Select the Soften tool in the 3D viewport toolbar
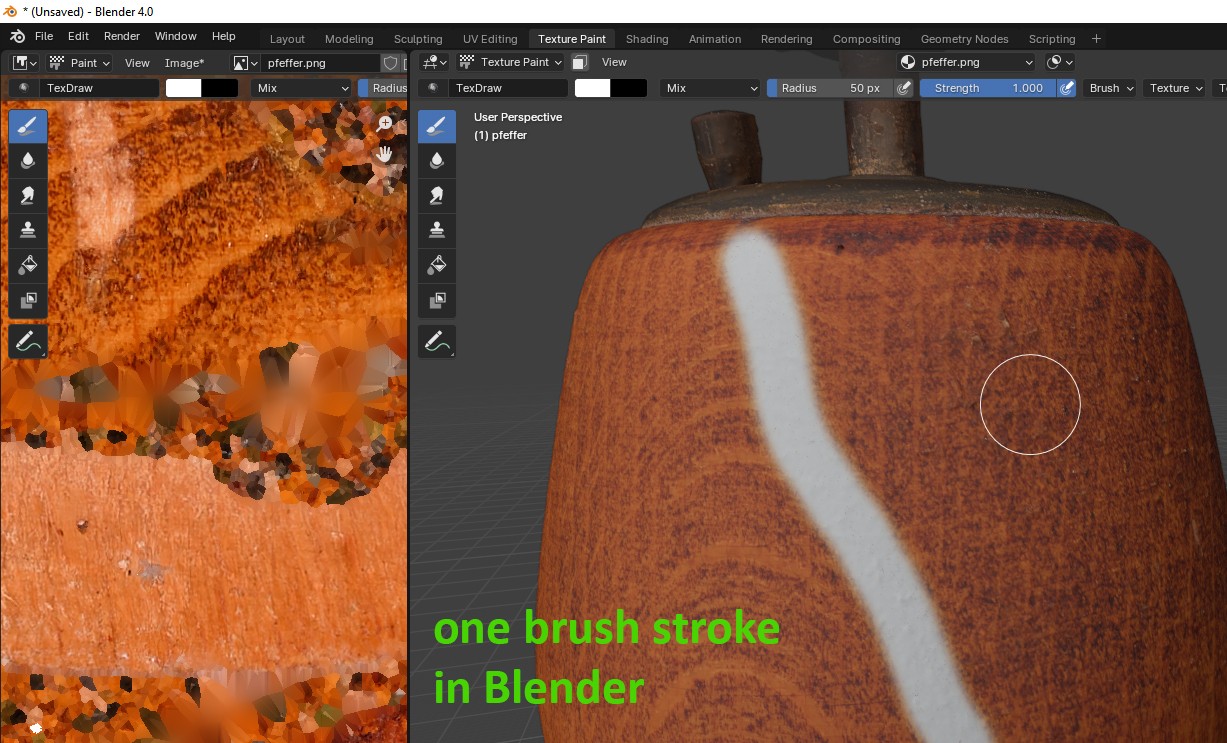Screen dimensions: 1227x743 coord(437,160)
